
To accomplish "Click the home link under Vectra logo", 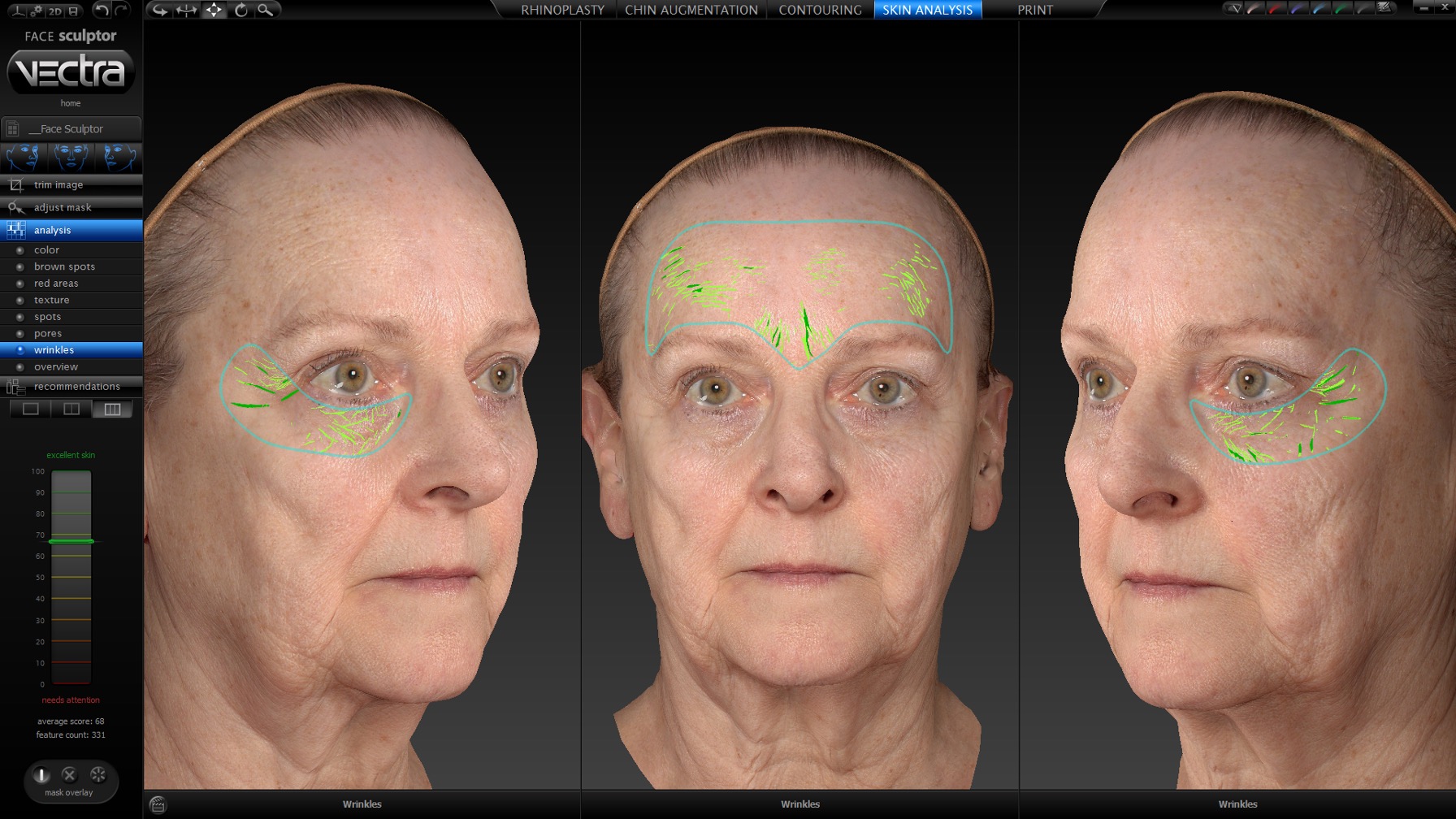I will [x=71, y=103].
